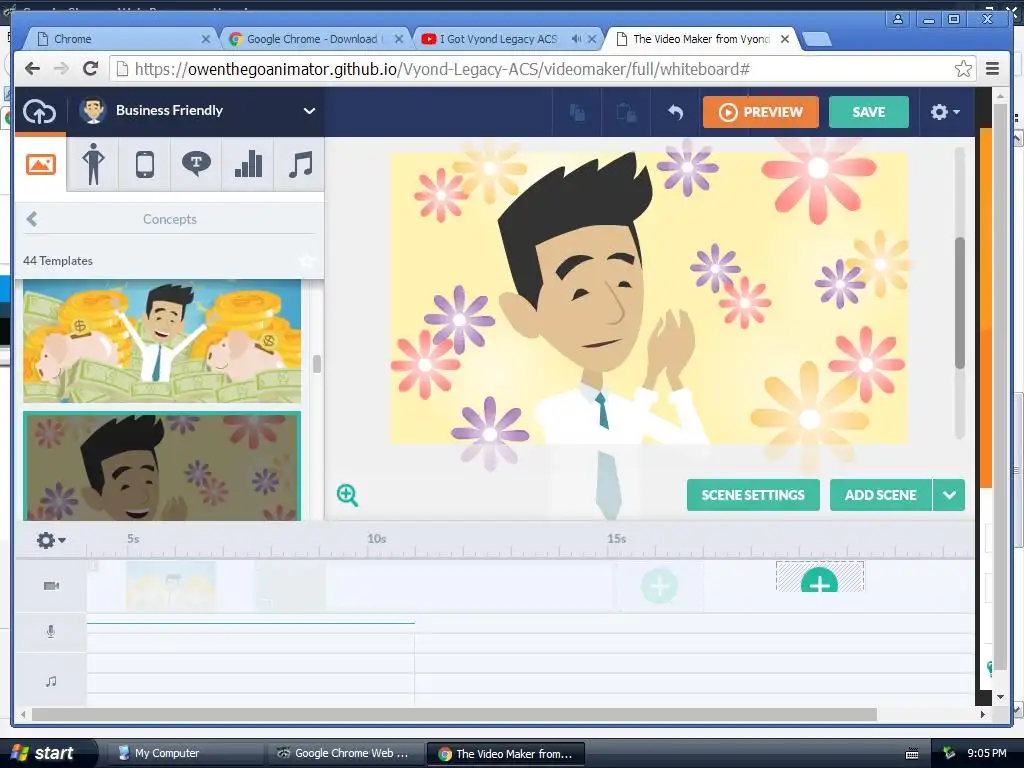The width and height of the screenshot is (1024, 768).
Task: Click the browser back arrow
Action: (32, 69)
